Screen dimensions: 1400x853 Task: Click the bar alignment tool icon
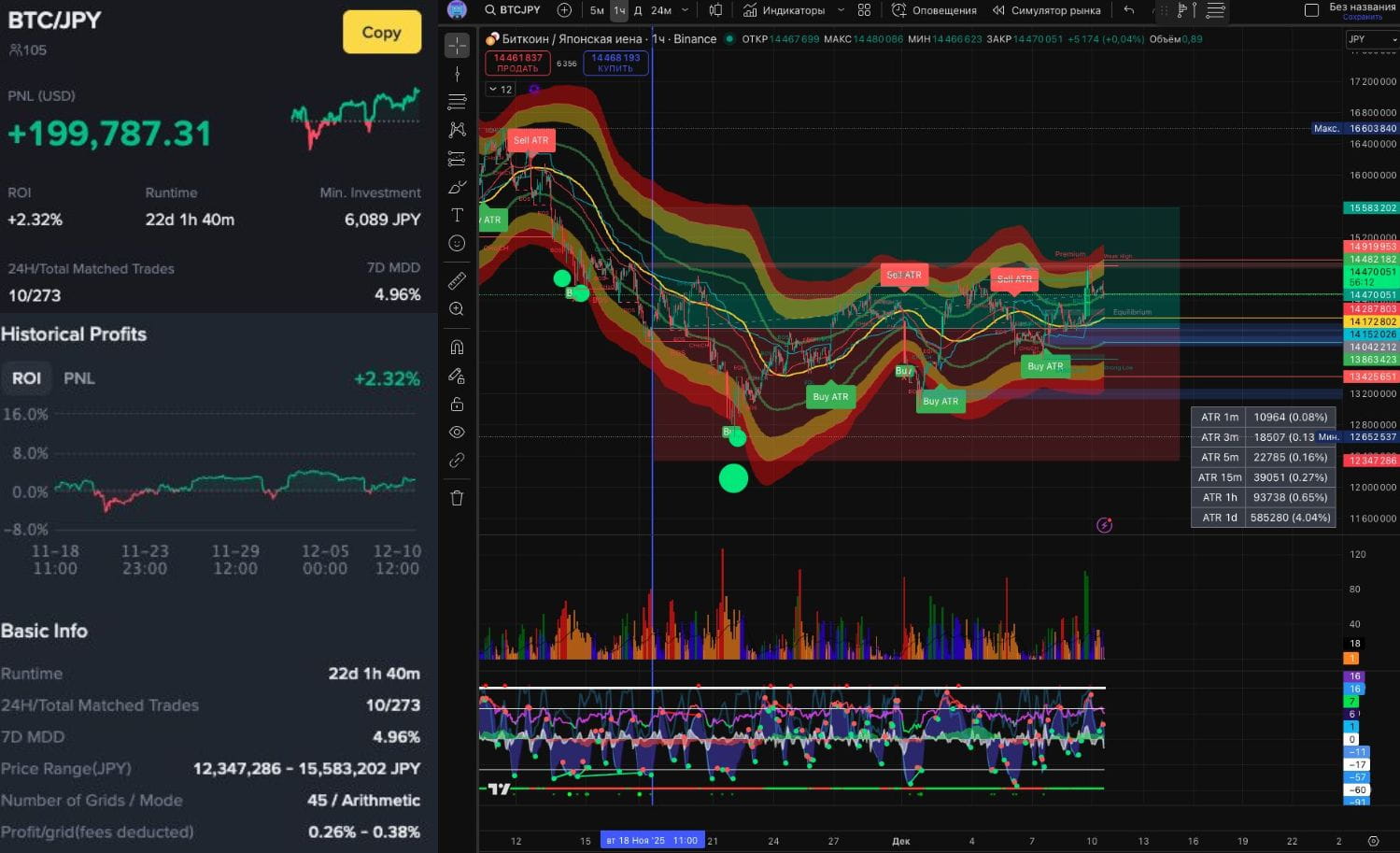[1186, 10]
